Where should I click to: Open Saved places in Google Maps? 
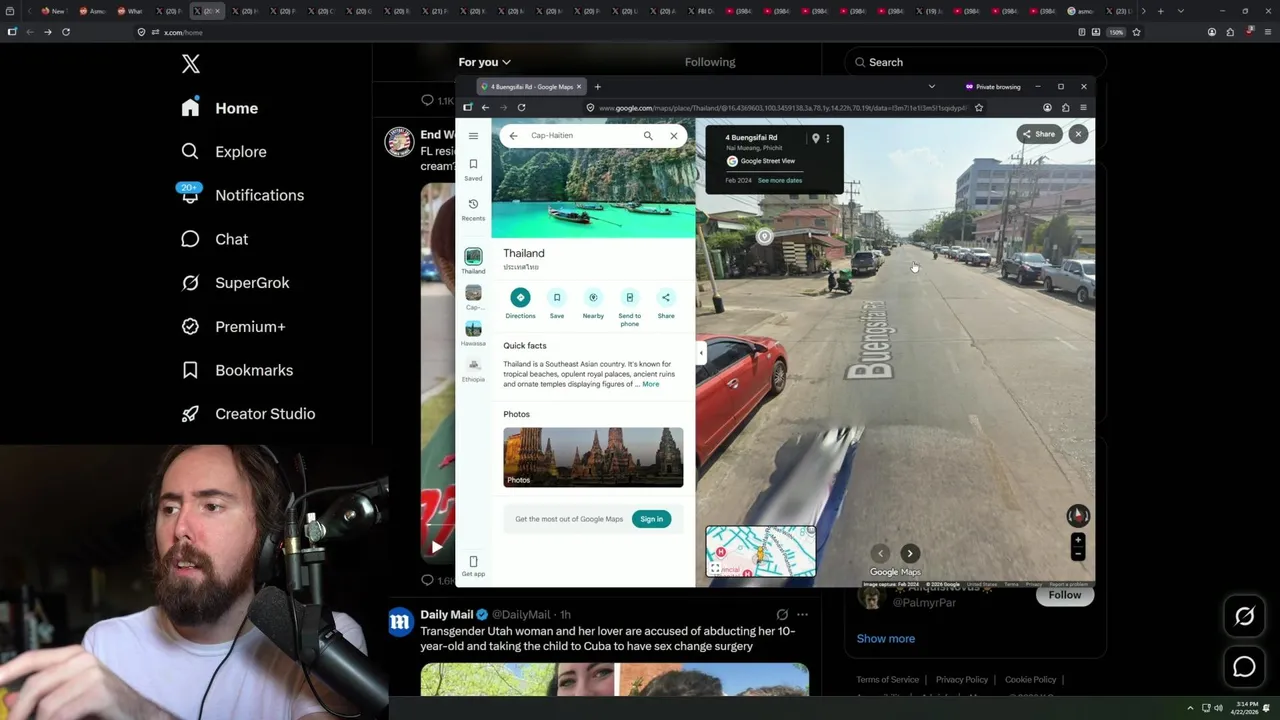pos(473,169)
